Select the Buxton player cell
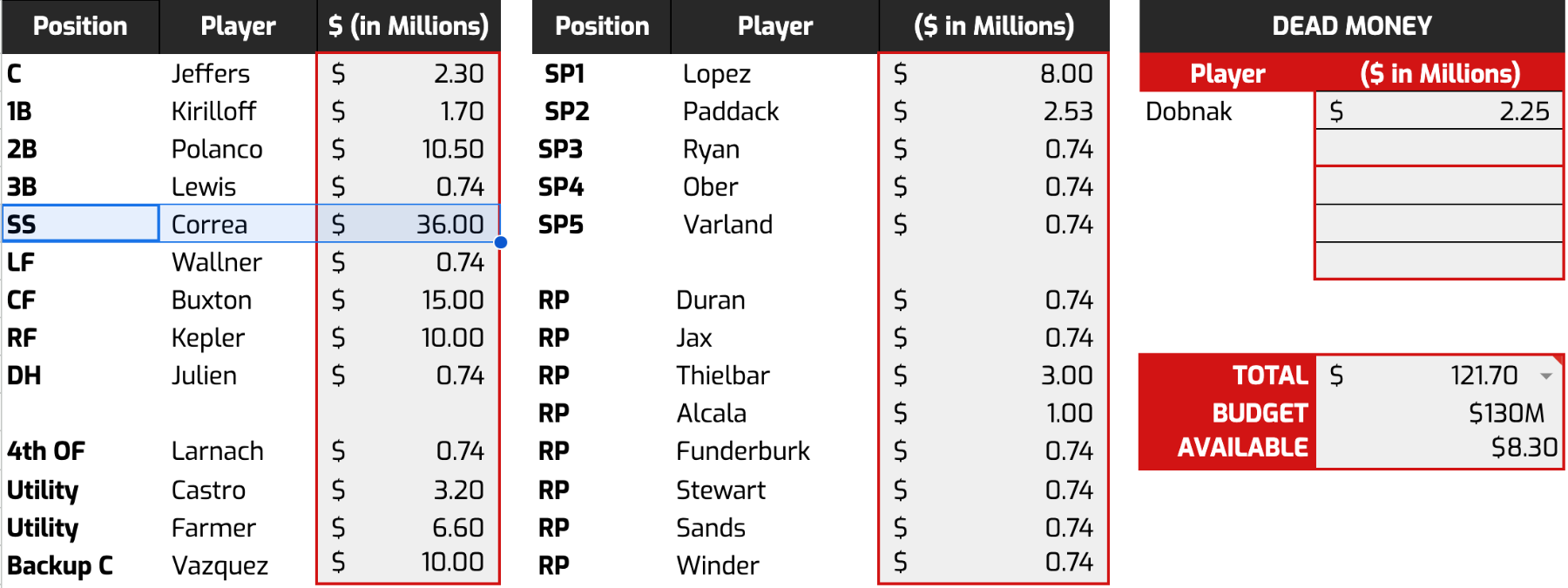The height and width of the screenshot is (588, 1568). 237,301
